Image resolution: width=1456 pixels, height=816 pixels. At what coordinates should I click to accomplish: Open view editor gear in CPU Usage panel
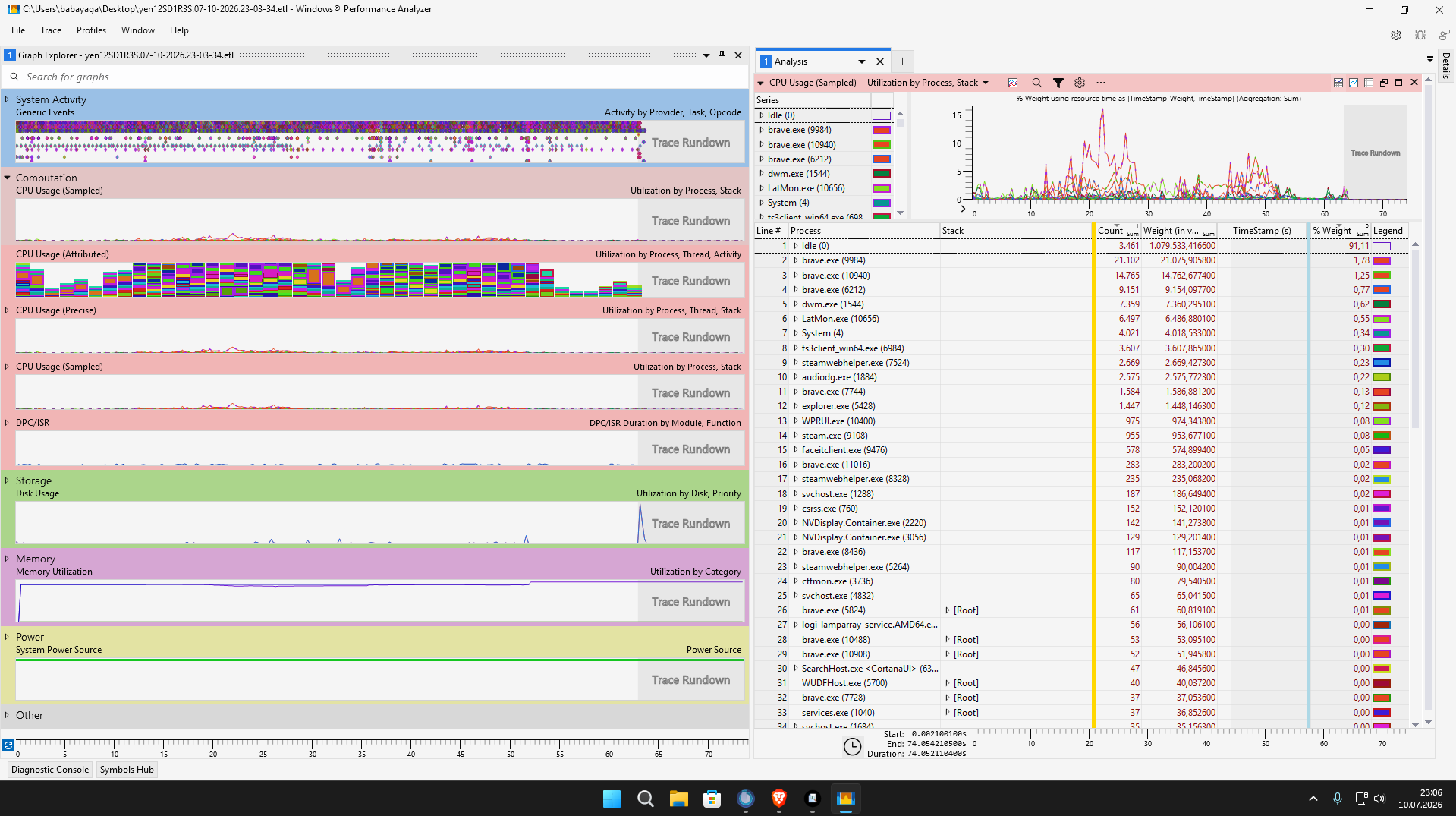[x=1080, y=83]
